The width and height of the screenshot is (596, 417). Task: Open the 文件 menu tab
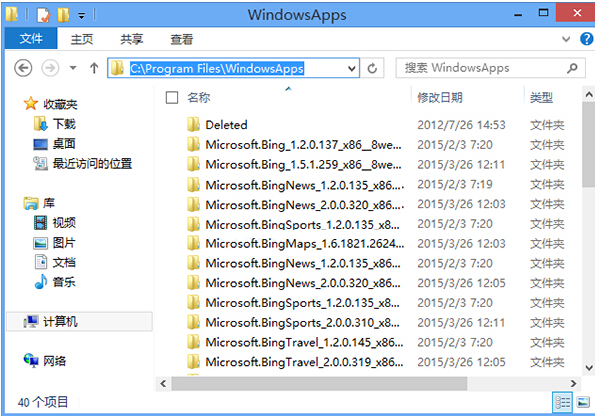click(31, 38)
